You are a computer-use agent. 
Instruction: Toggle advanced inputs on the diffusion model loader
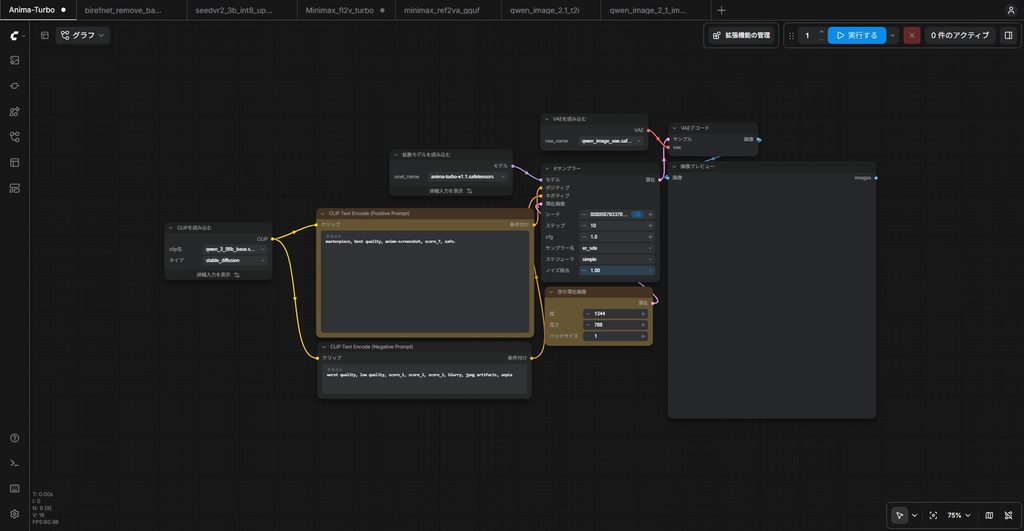pos(451,191)
